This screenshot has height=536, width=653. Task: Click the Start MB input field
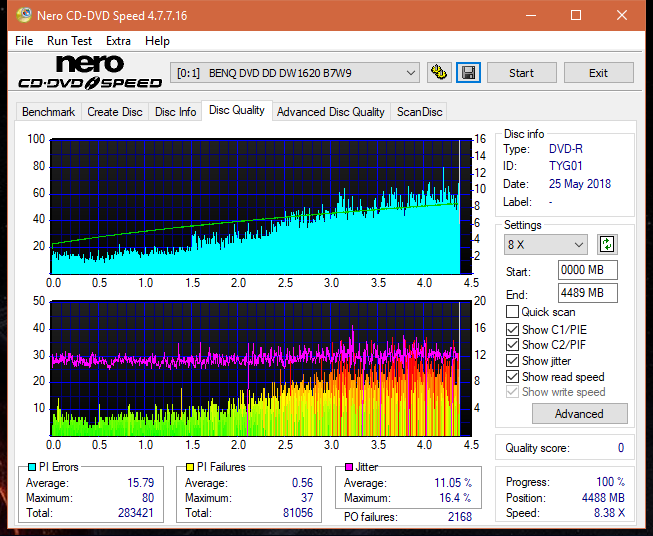pyautogui.click(x=588, y=270)
